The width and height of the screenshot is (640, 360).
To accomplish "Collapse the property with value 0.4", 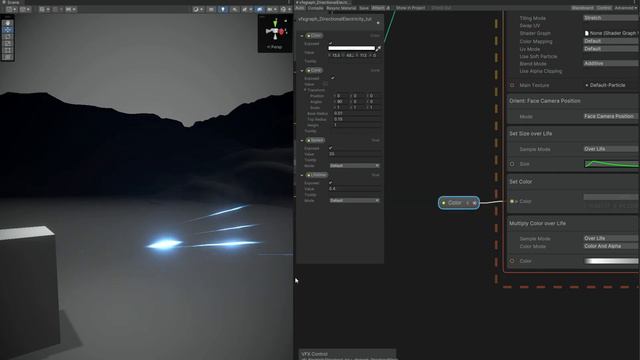I will pos(302,175).
